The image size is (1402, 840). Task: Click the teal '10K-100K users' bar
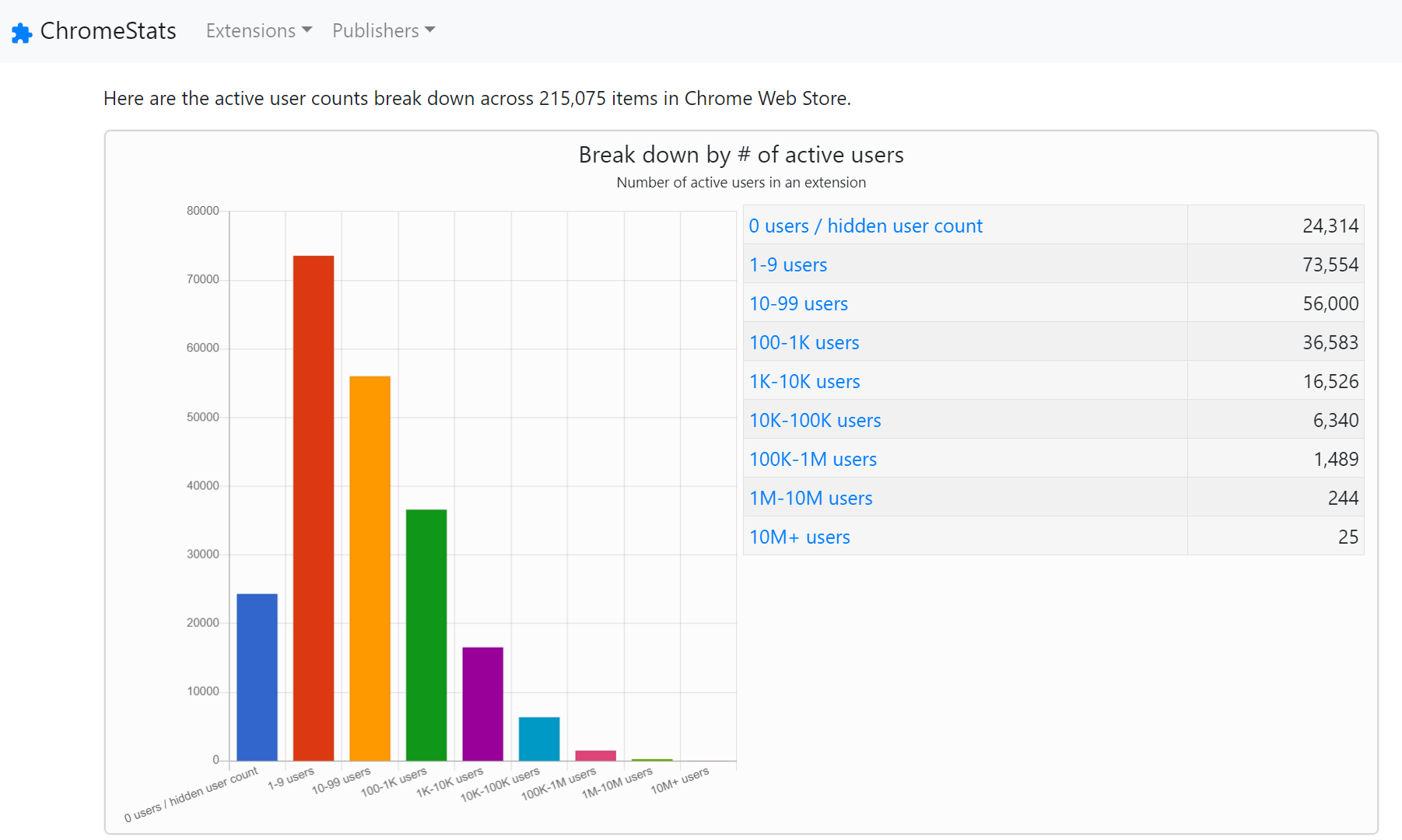tap(538, 739)
